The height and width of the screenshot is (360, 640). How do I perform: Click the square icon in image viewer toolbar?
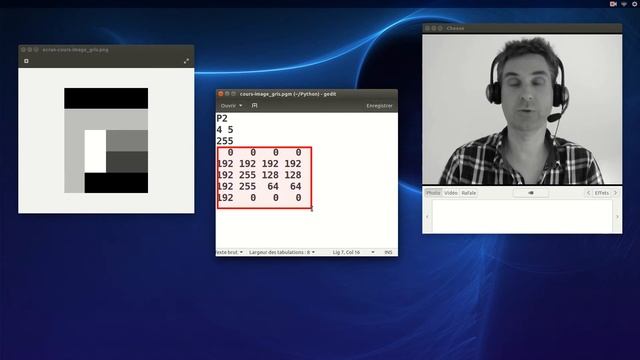26,61
